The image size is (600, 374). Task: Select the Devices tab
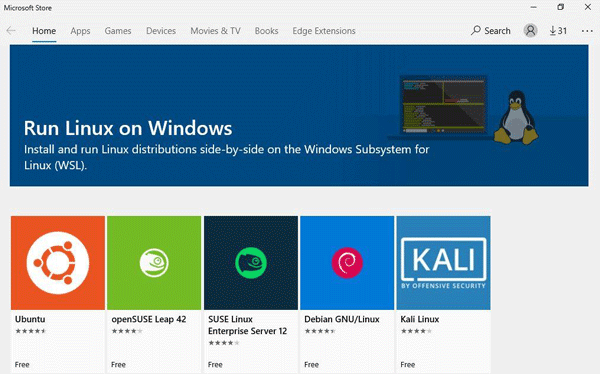(x=161, y=31)
